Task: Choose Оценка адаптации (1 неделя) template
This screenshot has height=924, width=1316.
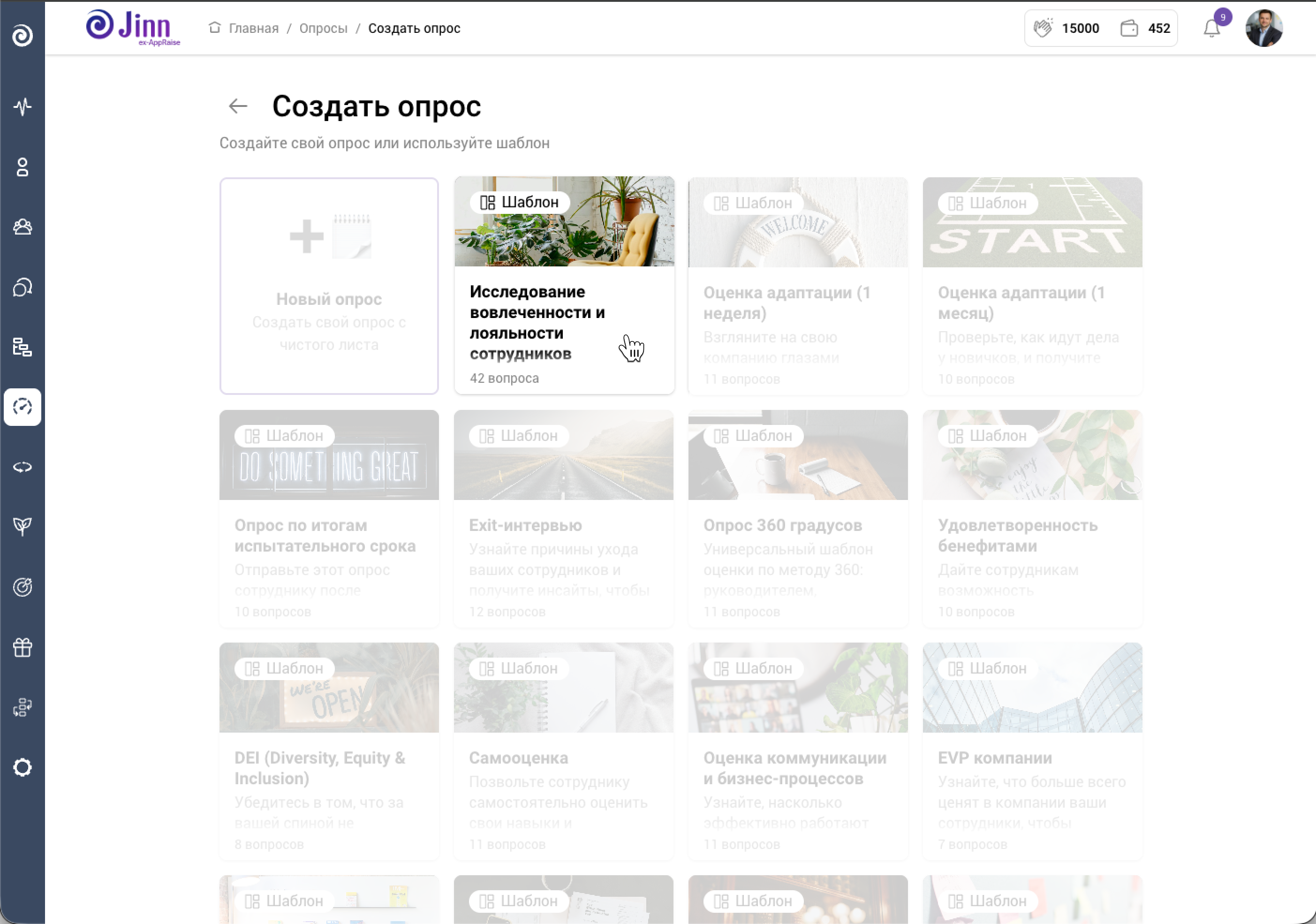Action: pos(798,286)
